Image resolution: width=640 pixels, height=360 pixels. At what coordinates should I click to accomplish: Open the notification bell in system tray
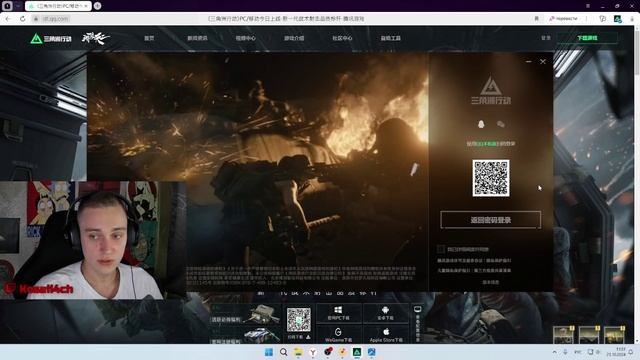click(631, 352)
